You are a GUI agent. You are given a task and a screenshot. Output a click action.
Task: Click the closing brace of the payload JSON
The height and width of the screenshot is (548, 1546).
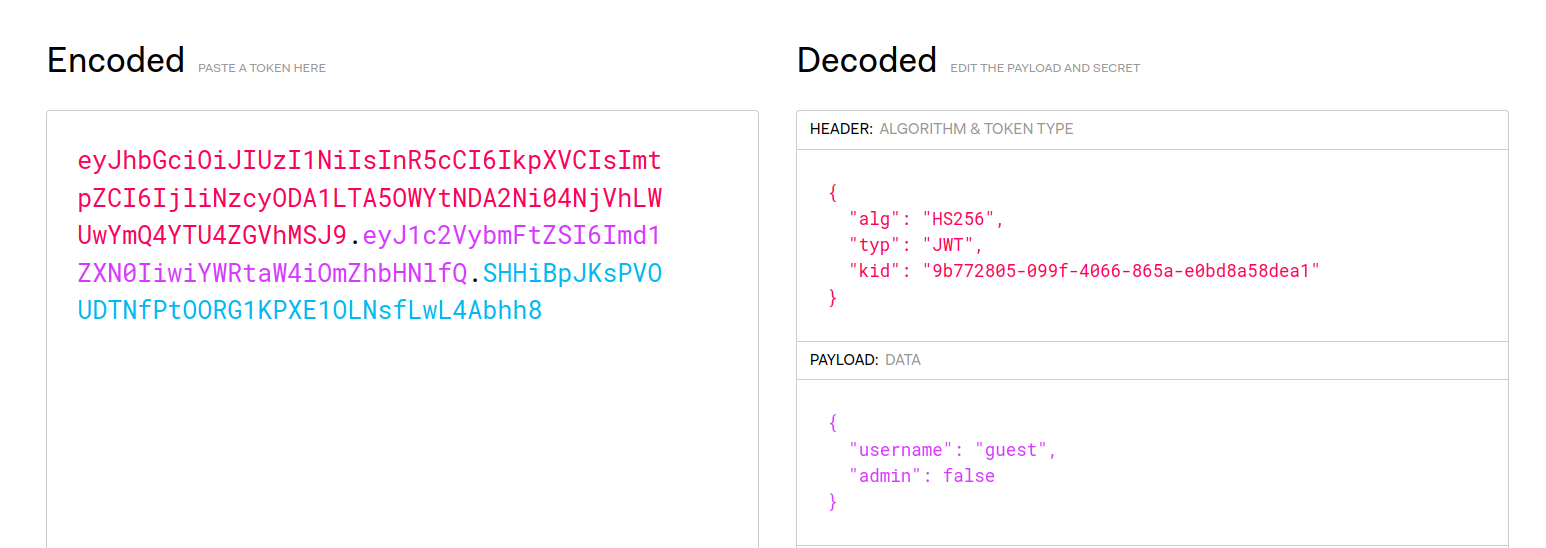tap(834, 502)
